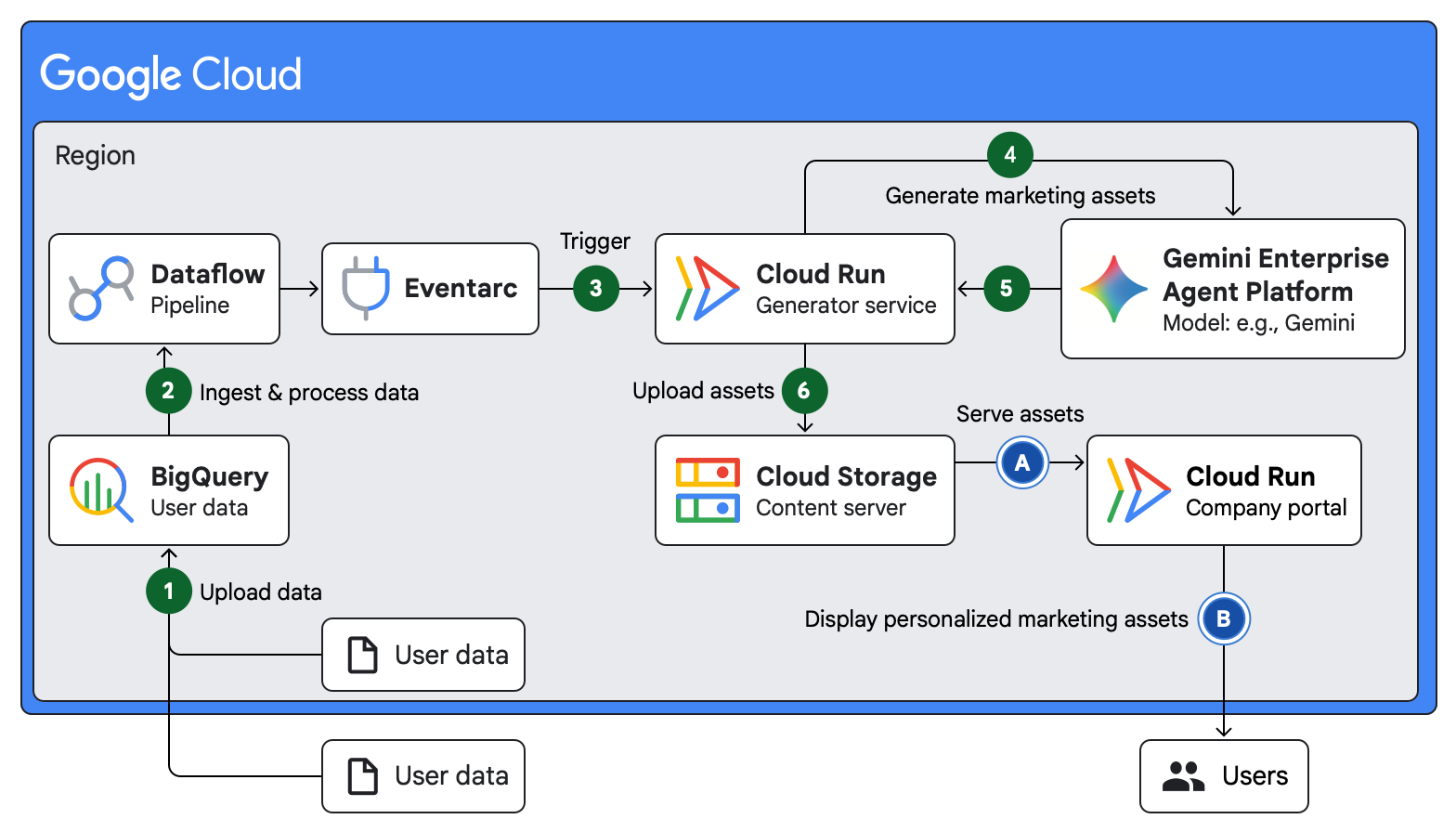The width and height of the screenshot is (1456, 832).
Task: Click the BigQuery magnifier chart icon
Action: [x=101, y=489]
